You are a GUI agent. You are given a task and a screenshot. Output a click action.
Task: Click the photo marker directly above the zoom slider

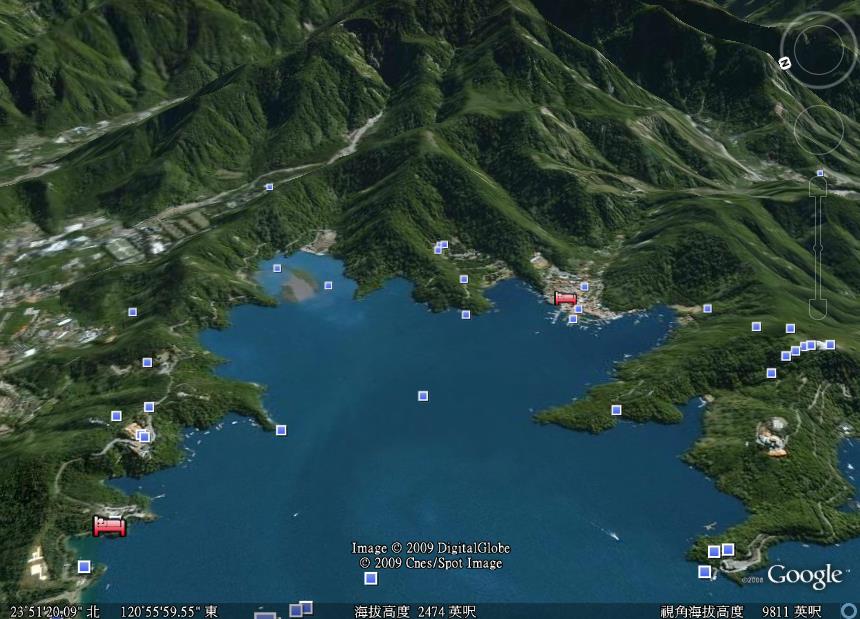(820, 173)
